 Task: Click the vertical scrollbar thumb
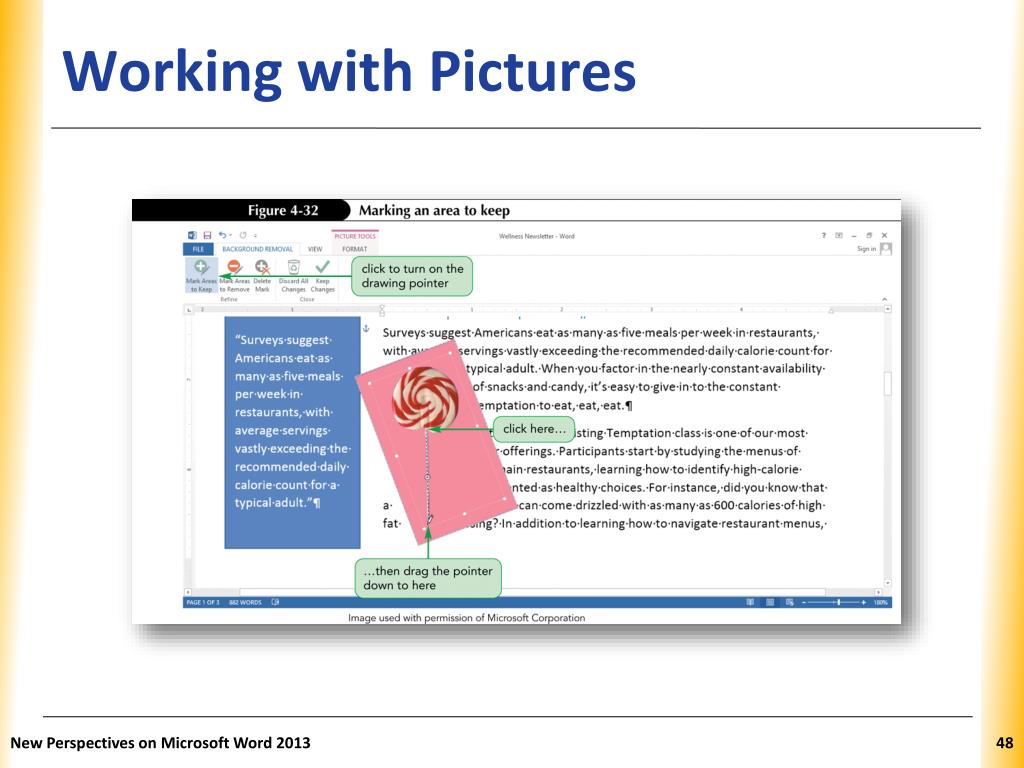pos(888,383)
